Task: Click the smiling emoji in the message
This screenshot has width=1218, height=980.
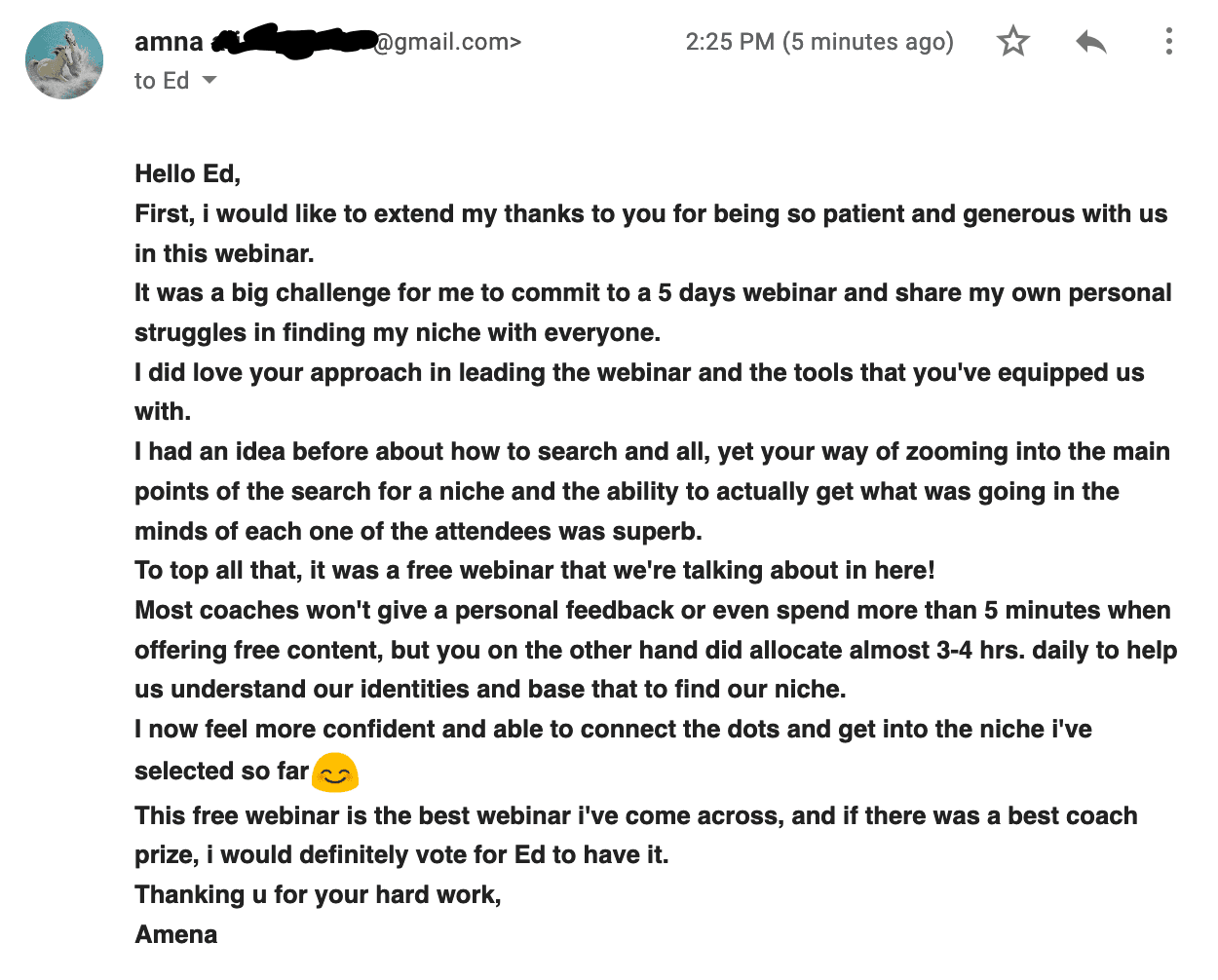Action: 335,773
